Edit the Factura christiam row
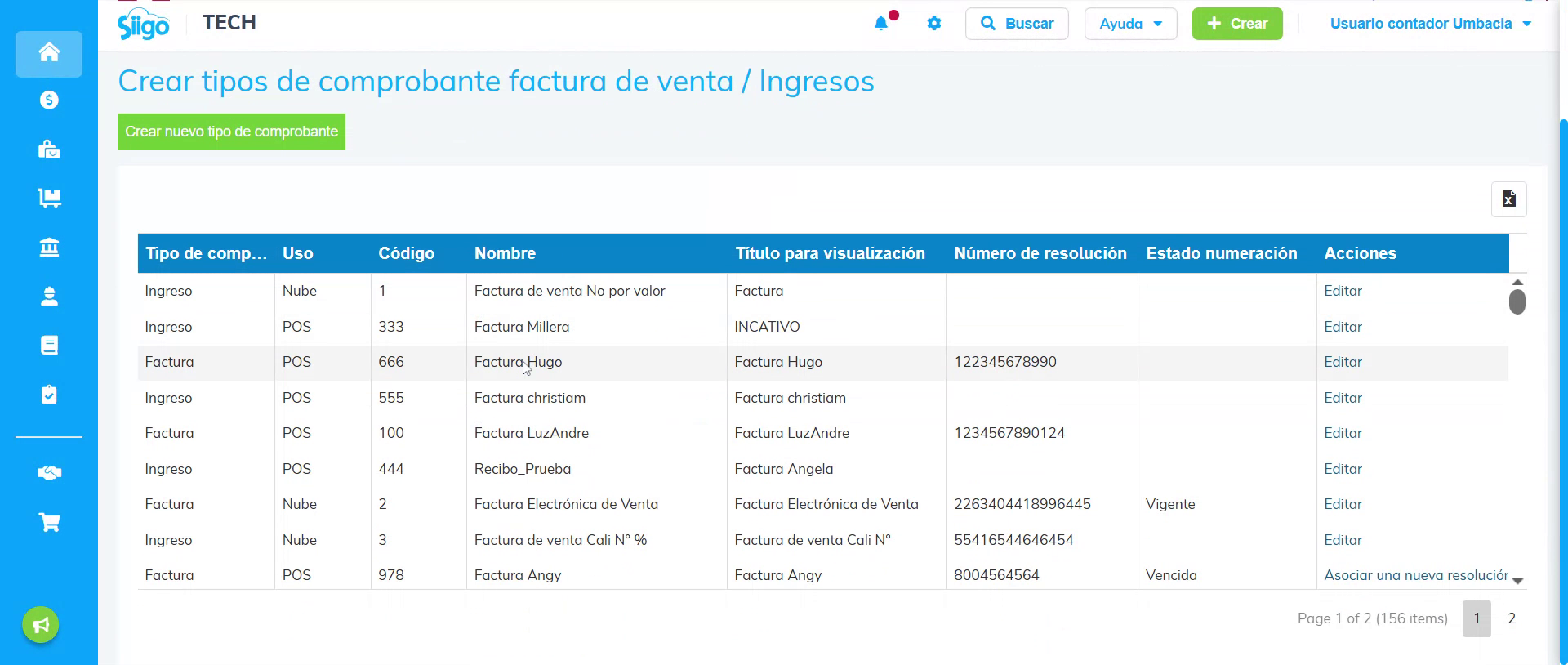This screenshot has width=1568, height=665. 1343,398
